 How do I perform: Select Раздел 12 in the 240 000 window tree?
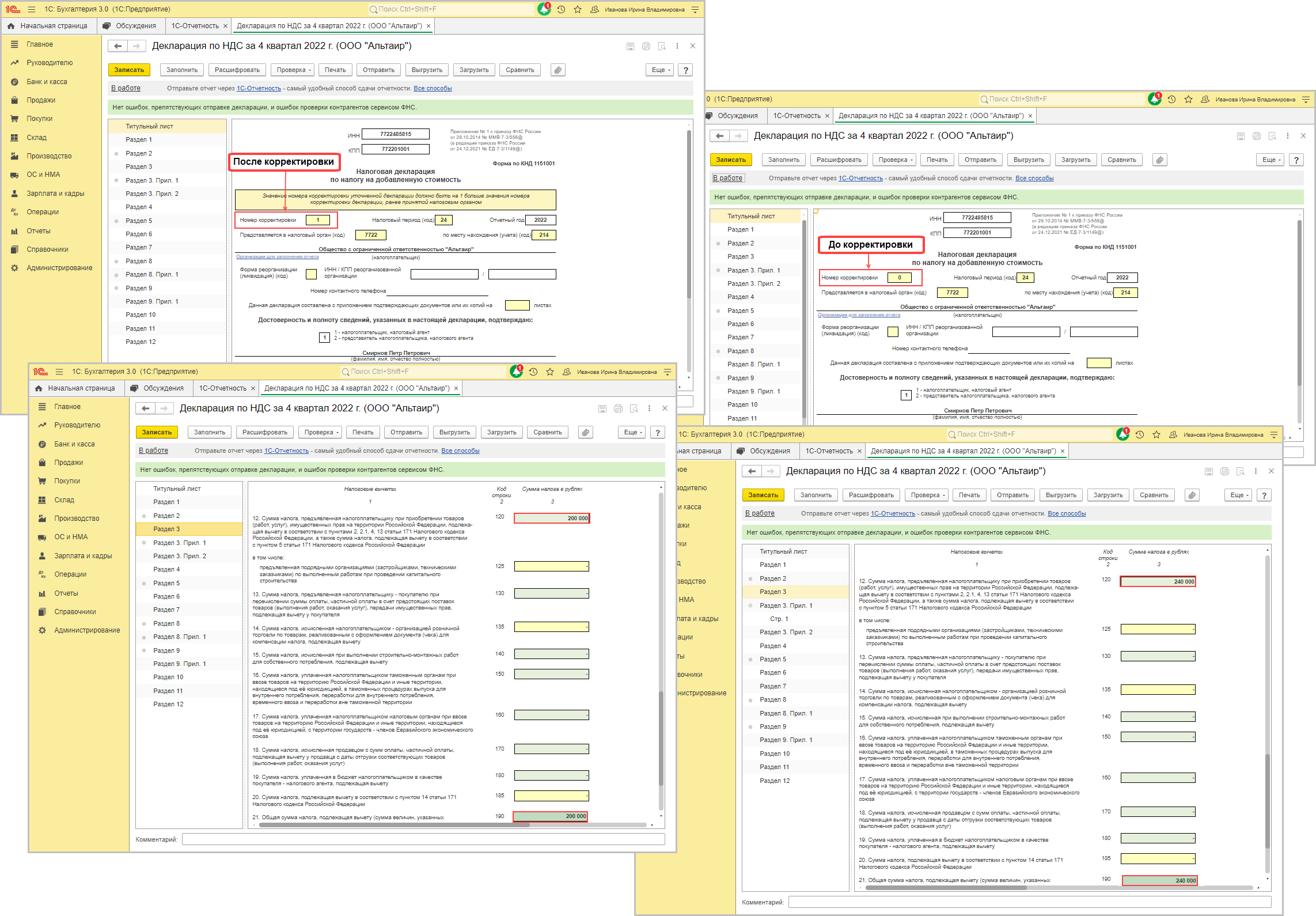click(775, 781)
